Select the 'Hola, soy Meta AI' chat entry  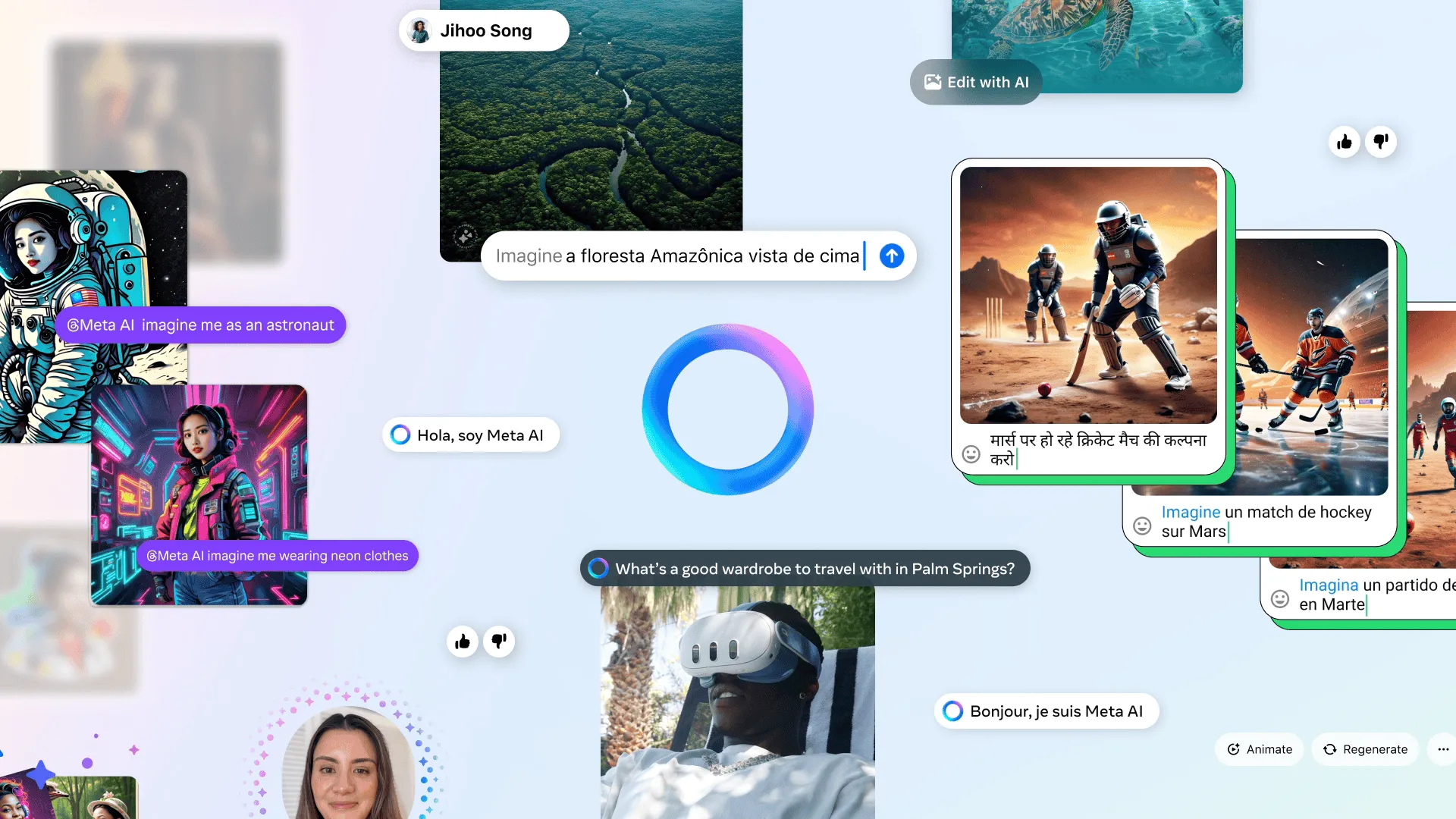point(471,434)
